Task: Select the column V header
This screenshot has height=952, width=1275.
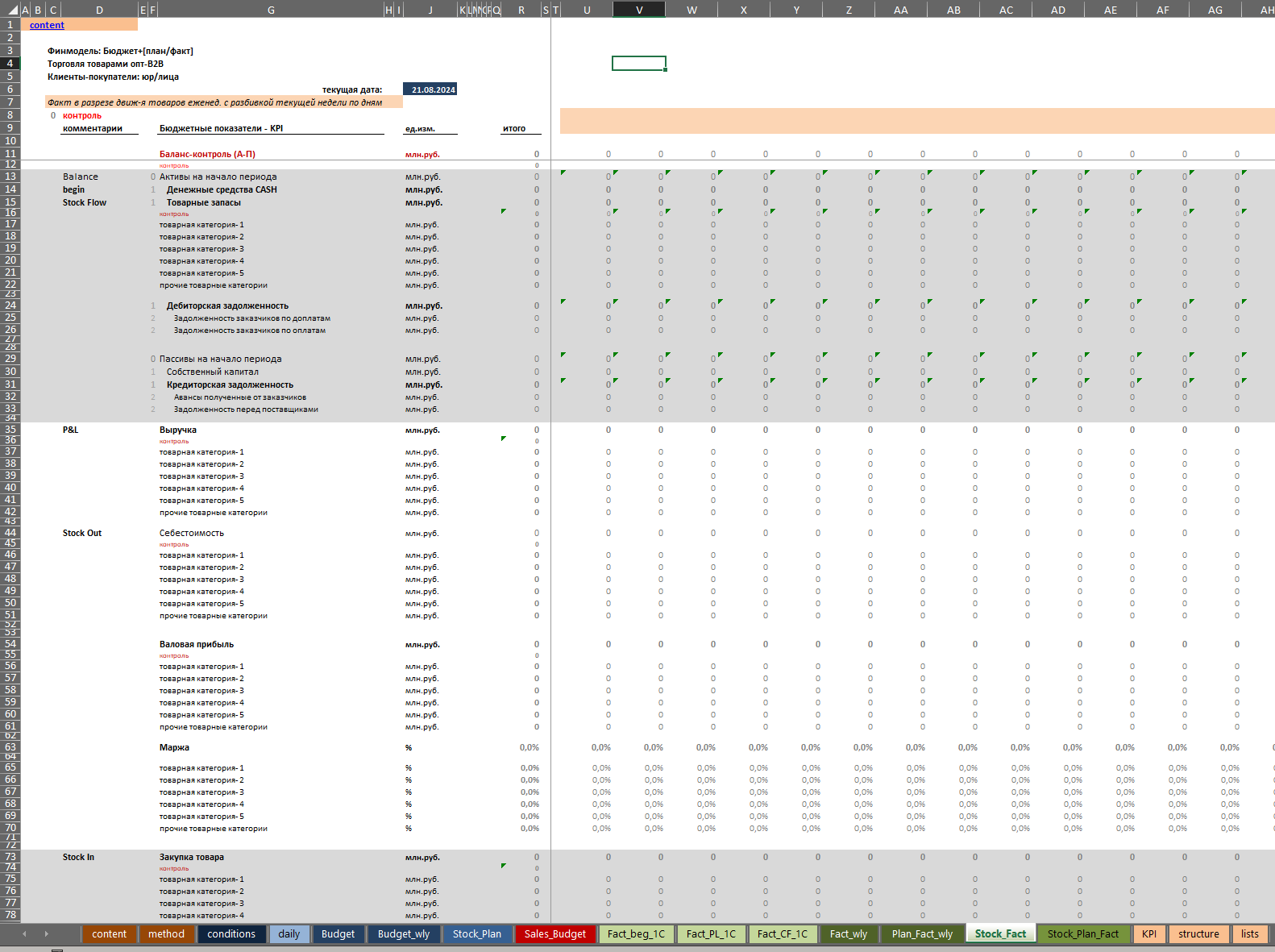Action: [x=639, y=10]
